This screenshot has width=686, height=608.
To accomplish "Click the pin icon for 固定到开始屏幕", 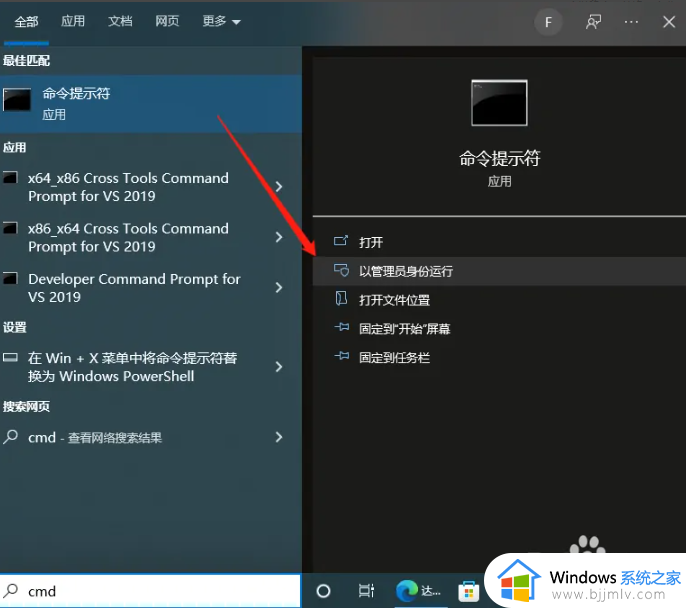I will tap(342, 327).
